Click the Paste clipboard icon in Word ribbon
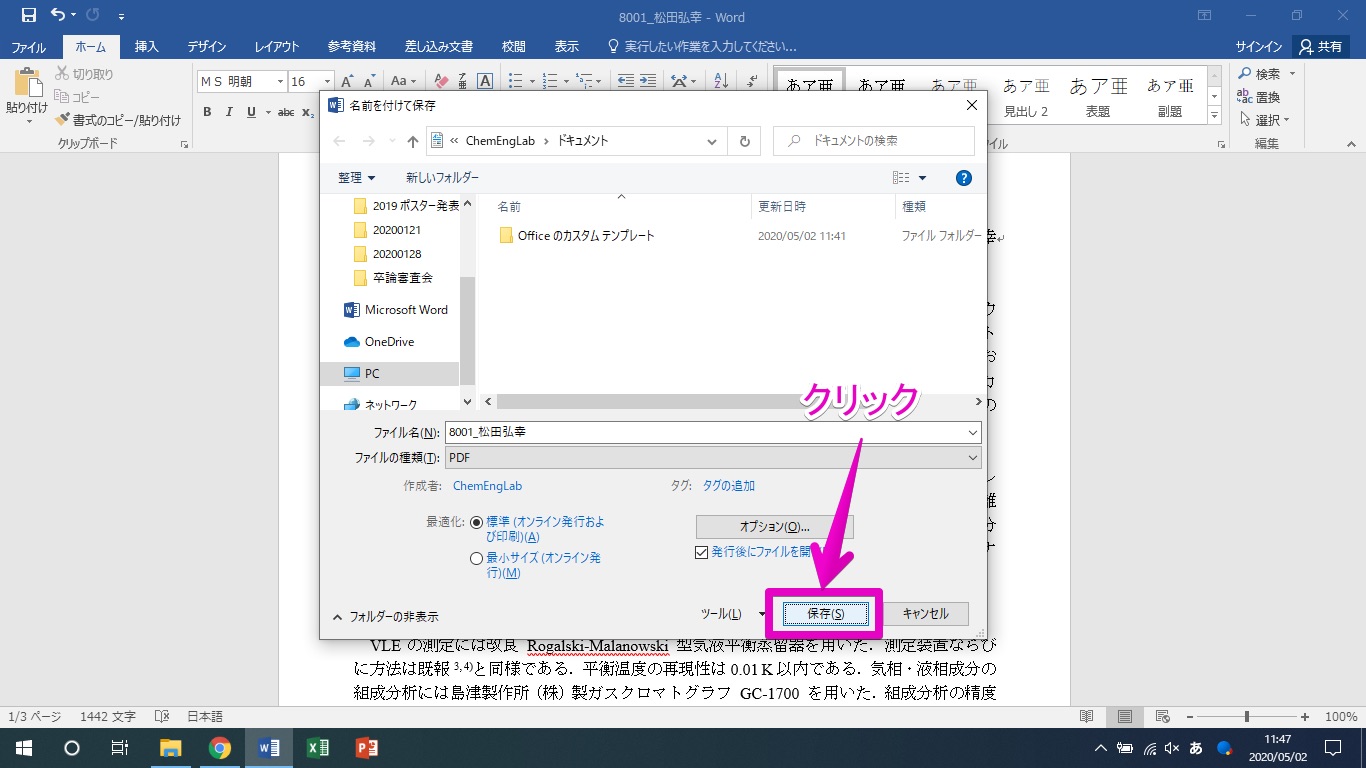Viewport: 1366px width, 768px height. click(x=27, y=83)
